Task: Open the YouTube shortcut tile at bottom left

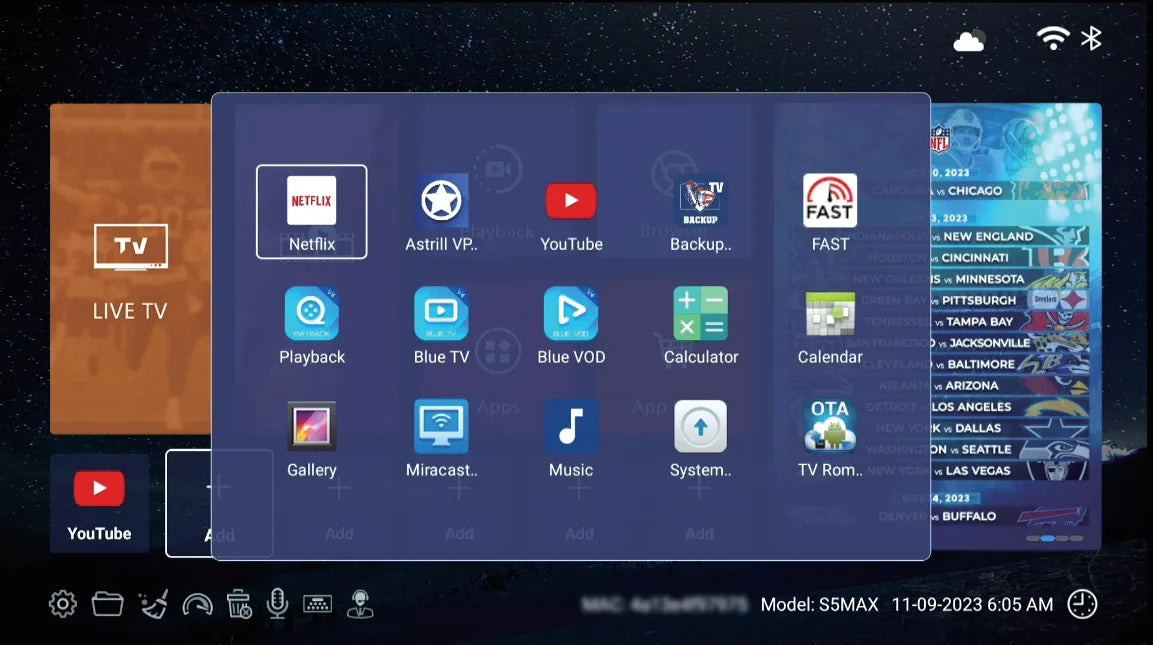Action: [x=99, y=504]
